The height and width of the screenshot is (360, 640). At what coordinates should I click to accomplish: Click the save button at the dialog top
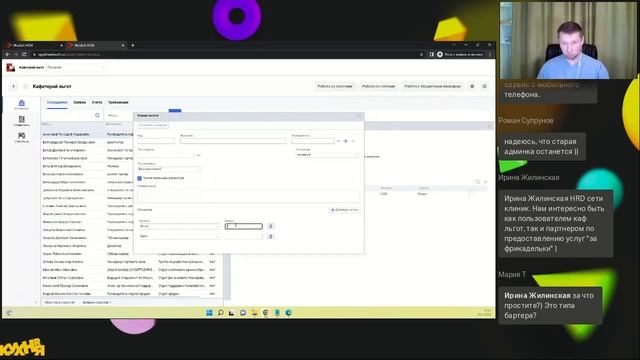pyautogui.click(x=152, y=125)
